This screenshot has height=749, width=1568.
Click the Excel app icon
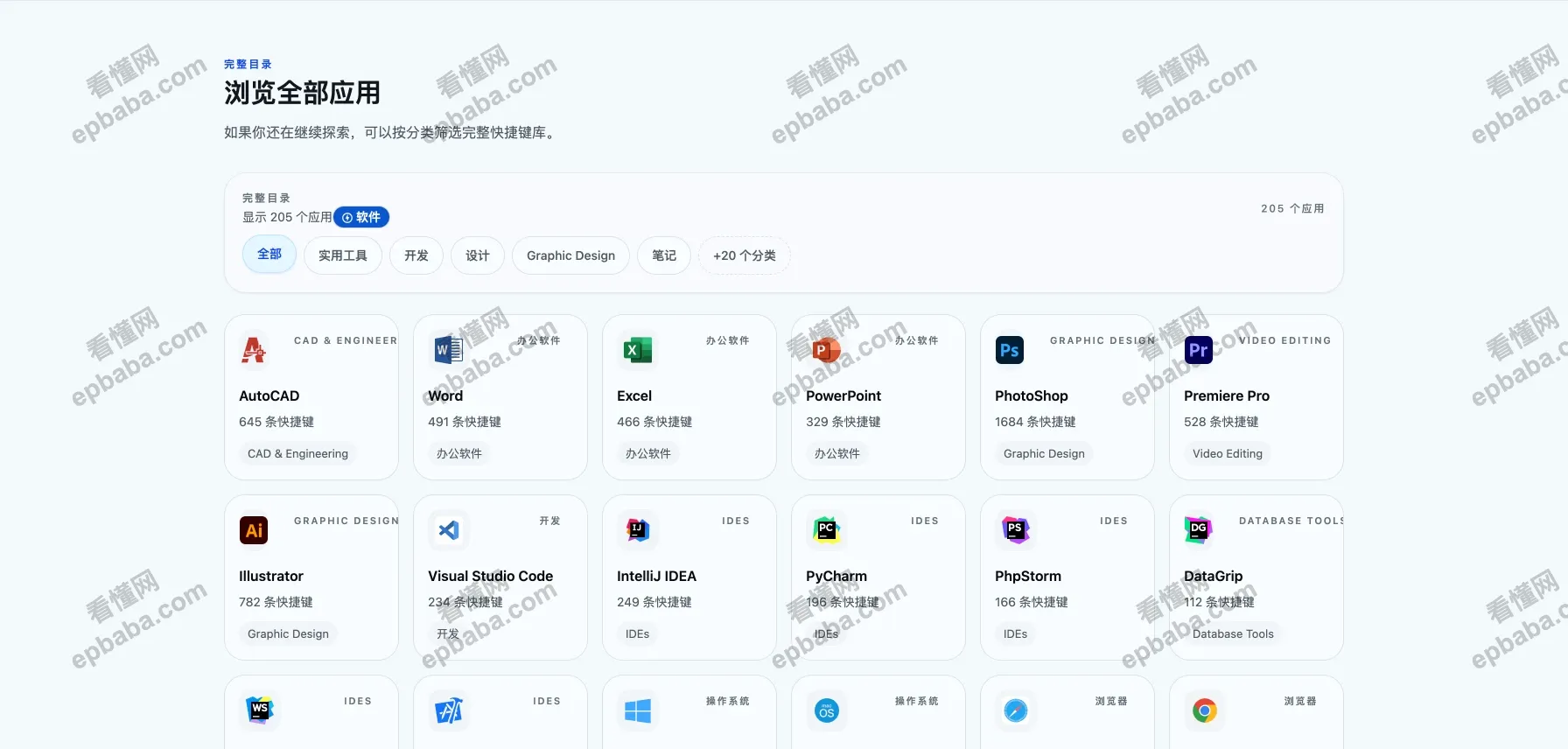638,350
